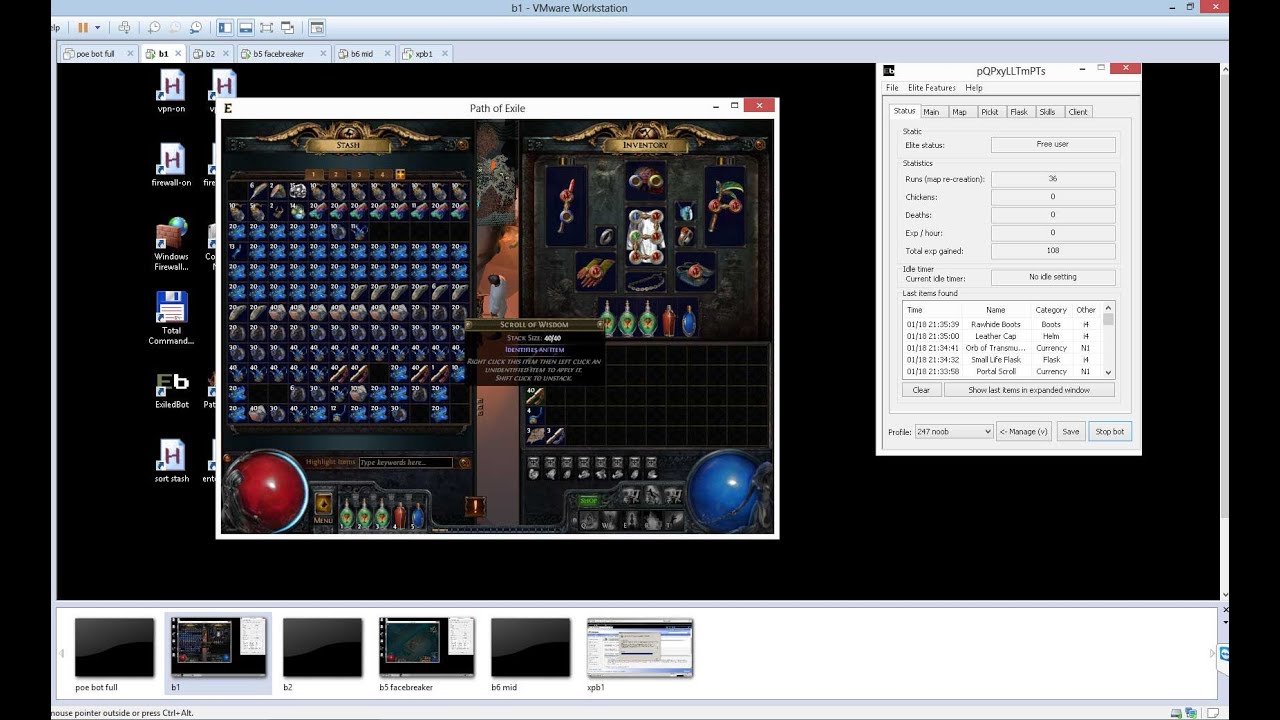This screenshot has width=1280, height=720.
Task: Click the last items list scrollbar down arrow
Action: pyautogui.click(x=1108, y=372)
